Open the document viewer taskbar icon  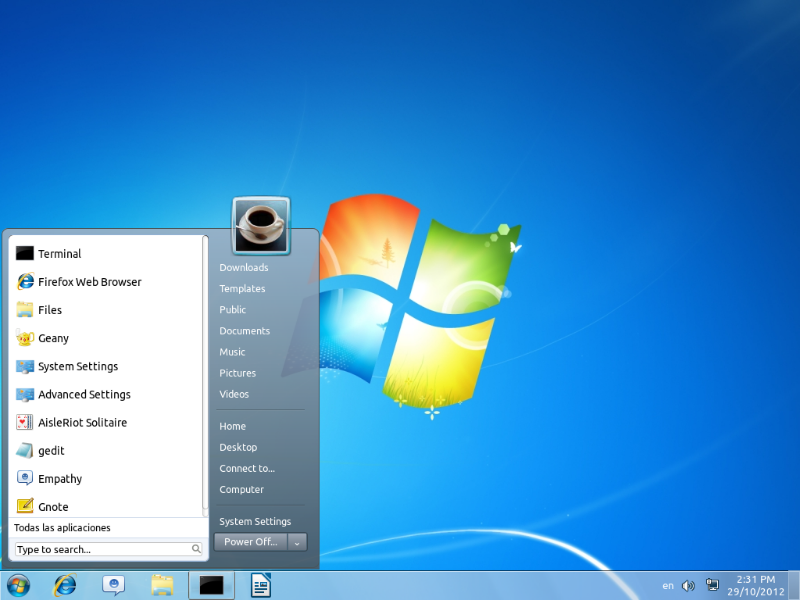[261, 585]
